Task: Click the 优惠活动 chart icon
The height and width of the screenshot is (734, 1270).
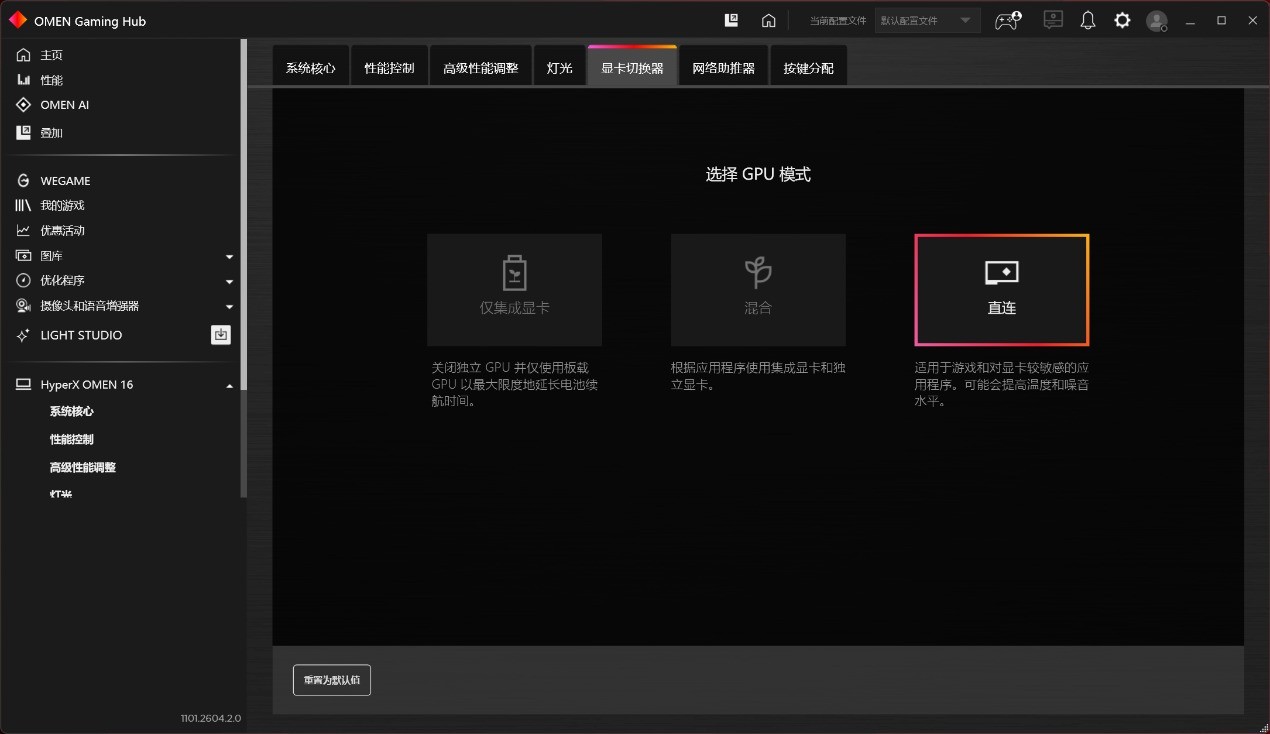Action: tap(24, 230)
